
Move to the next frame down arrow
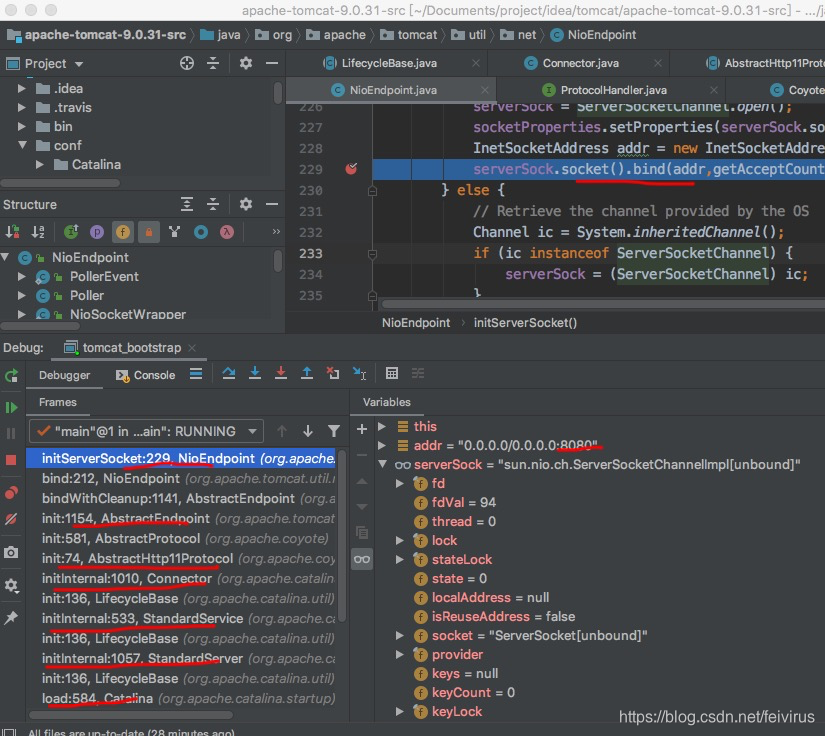[x=308, y=431]
